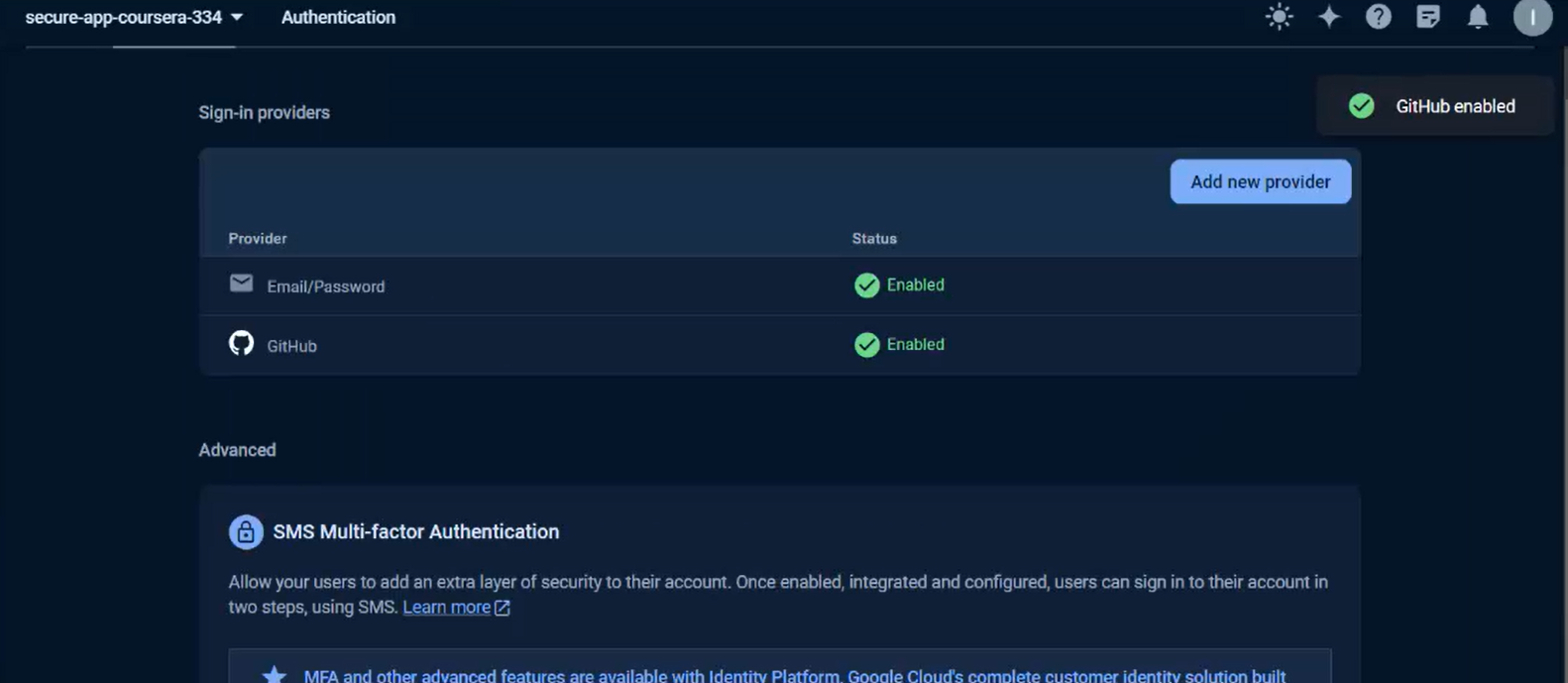1568x683 pixels.
Task: Open the release notes icon
Action: [x=1427, y=17]
